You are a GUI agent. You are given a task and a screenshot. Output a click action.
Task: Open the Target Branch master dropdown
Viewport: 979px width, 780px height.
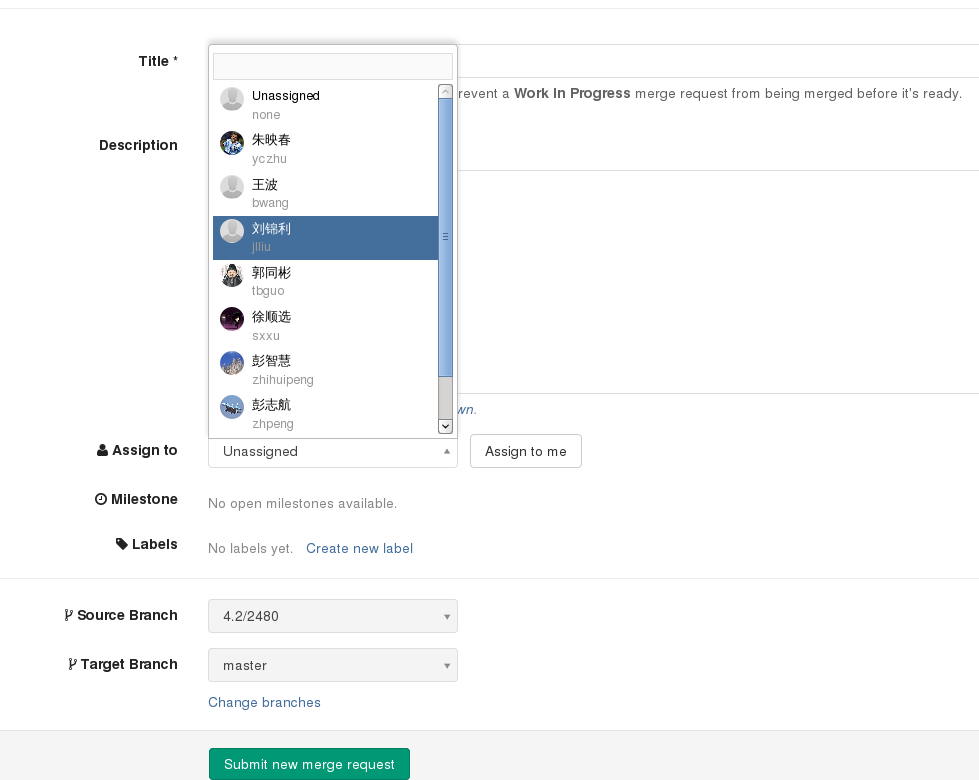point(332,665)
